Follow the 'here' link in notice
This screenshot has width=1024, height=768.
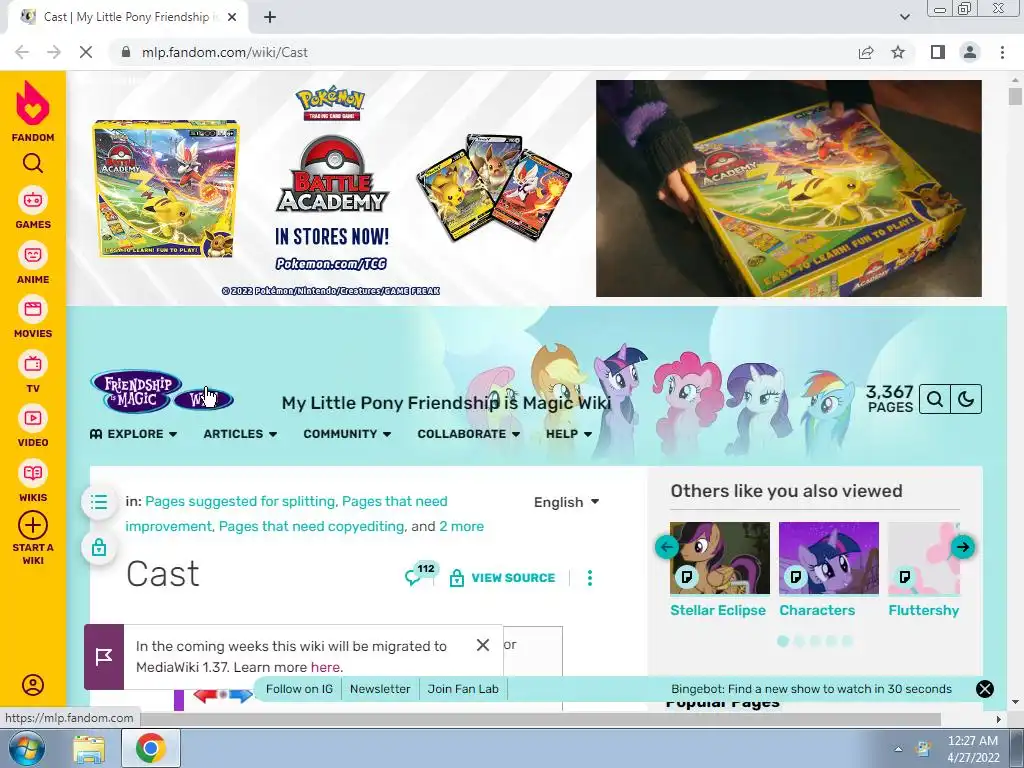coord(325,667)
